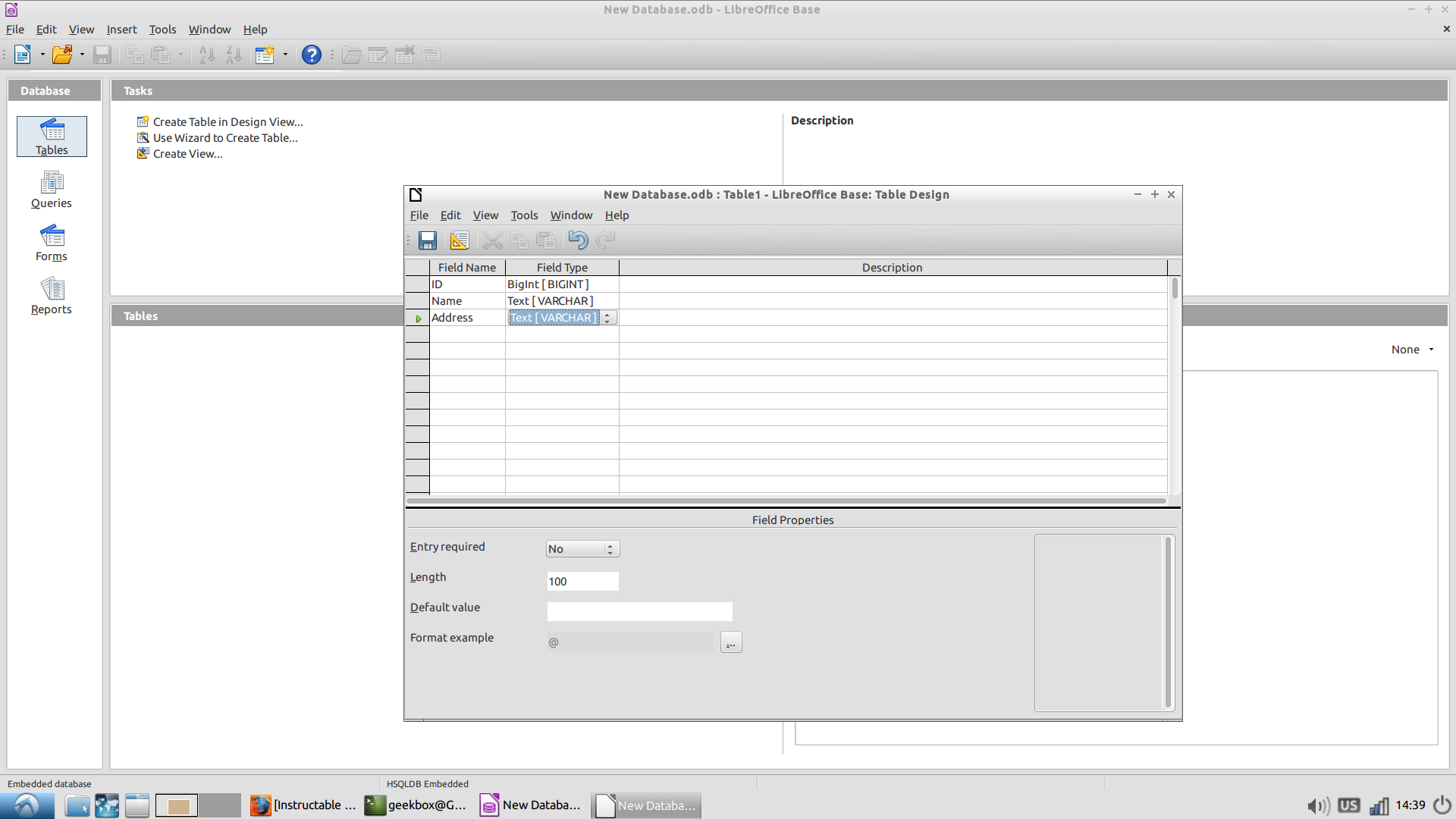The height and width of the screenshot is (819, 1456).
Task: Click the Undo icon in Table Design
Action: 577,241
